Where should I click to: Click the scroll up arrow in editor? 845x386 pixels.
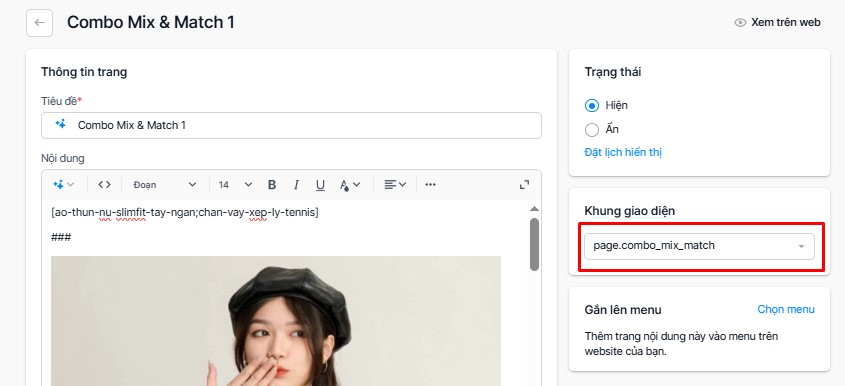[534, 209]
